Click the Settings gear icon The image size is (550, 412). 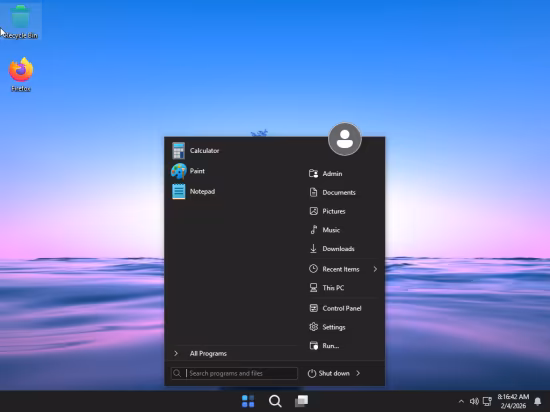(313, 327)
